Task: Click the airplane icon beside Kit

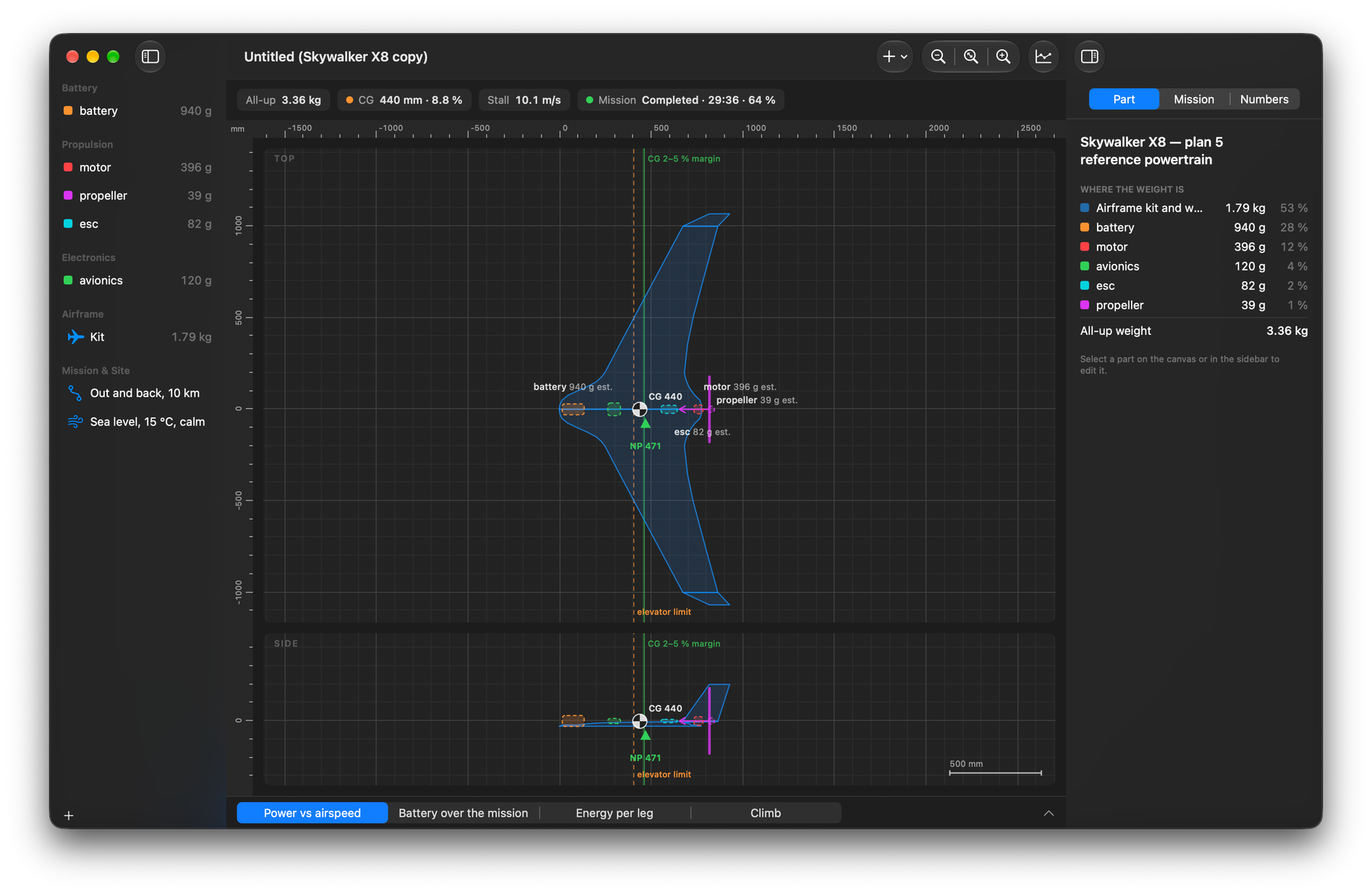Action: click(x=75, y=336)
